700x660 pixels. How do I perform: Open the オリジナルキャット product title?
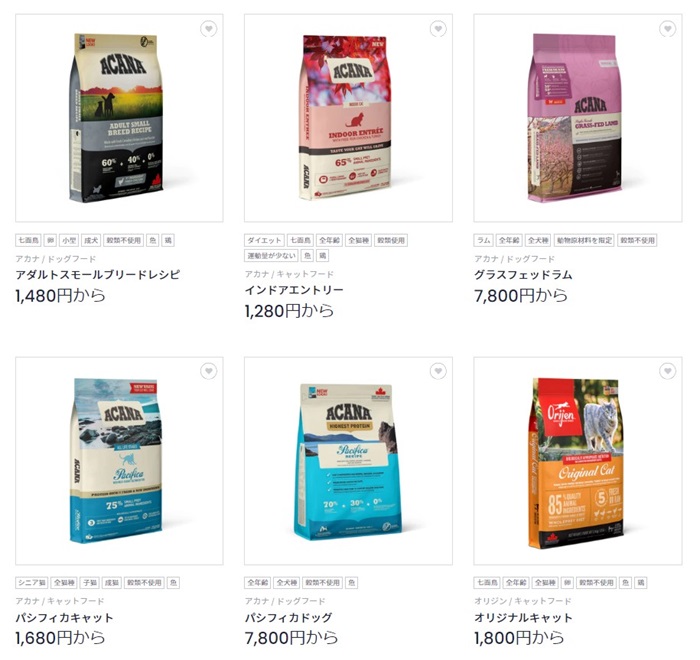tap(523, 618)
